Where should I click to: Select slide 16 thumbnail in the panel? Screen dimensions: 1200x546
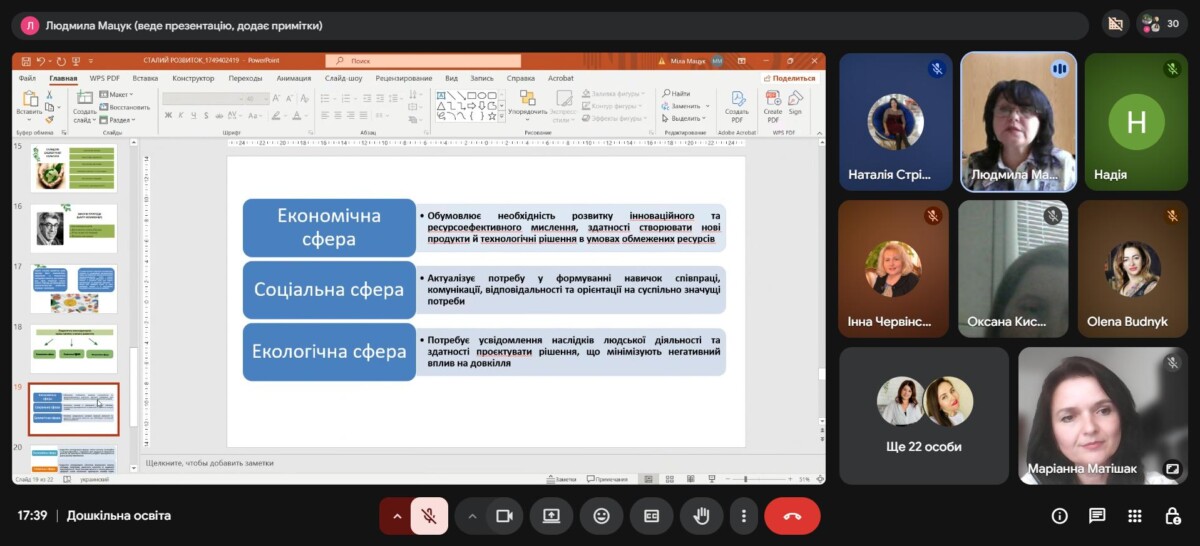(x=73, y=229)
